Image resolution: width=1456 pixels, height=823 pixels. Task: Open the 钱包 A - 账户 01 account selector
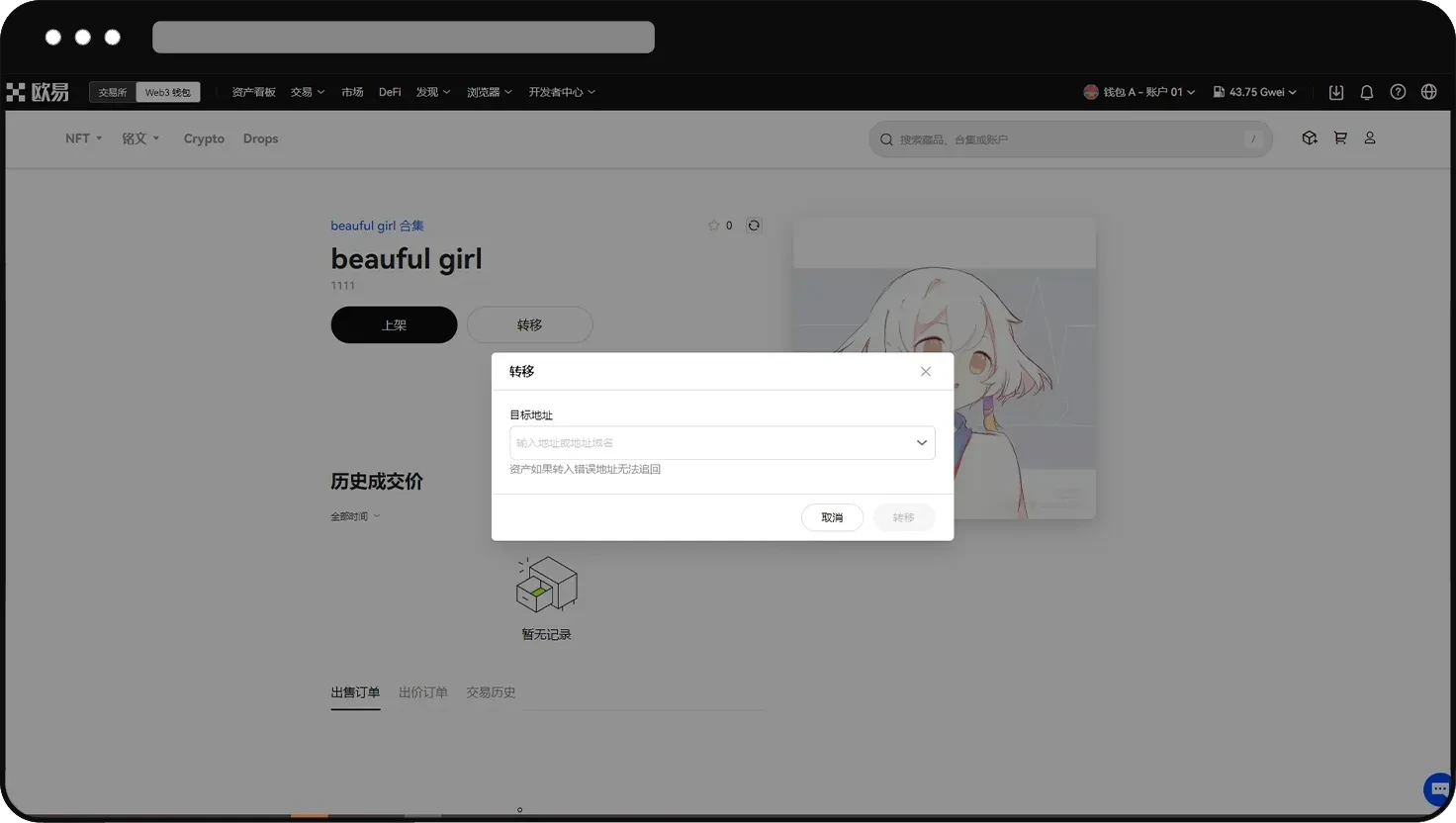[x=1139, y=92]
